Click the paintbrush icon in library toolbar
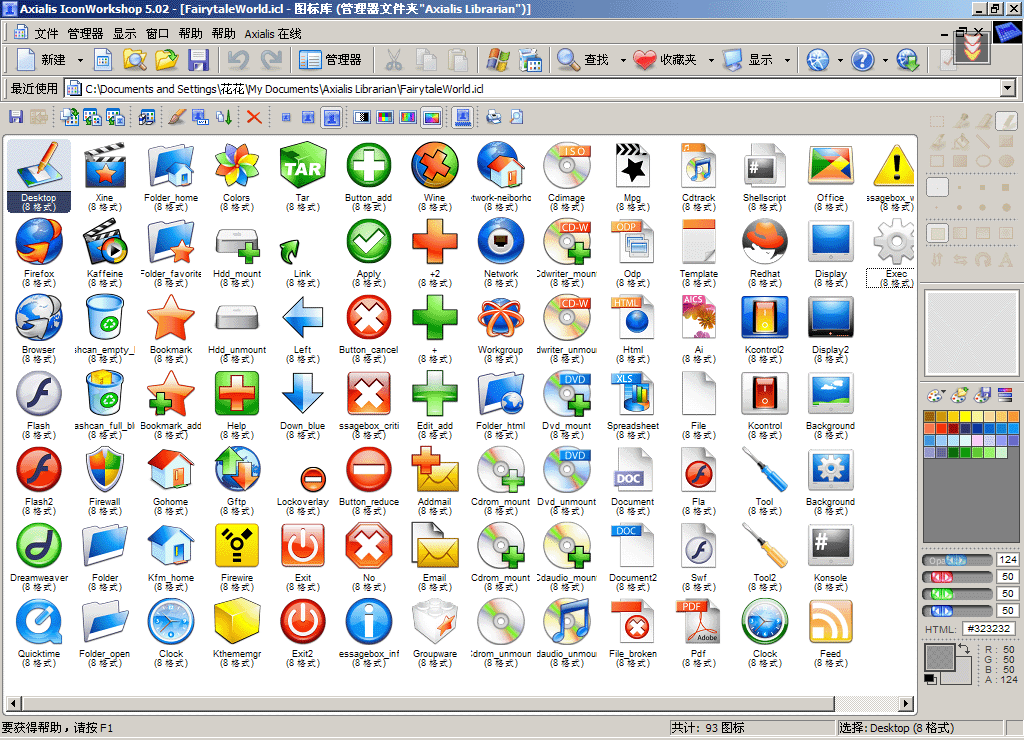Screen dimensions: 1024x740 coord(177,118)
